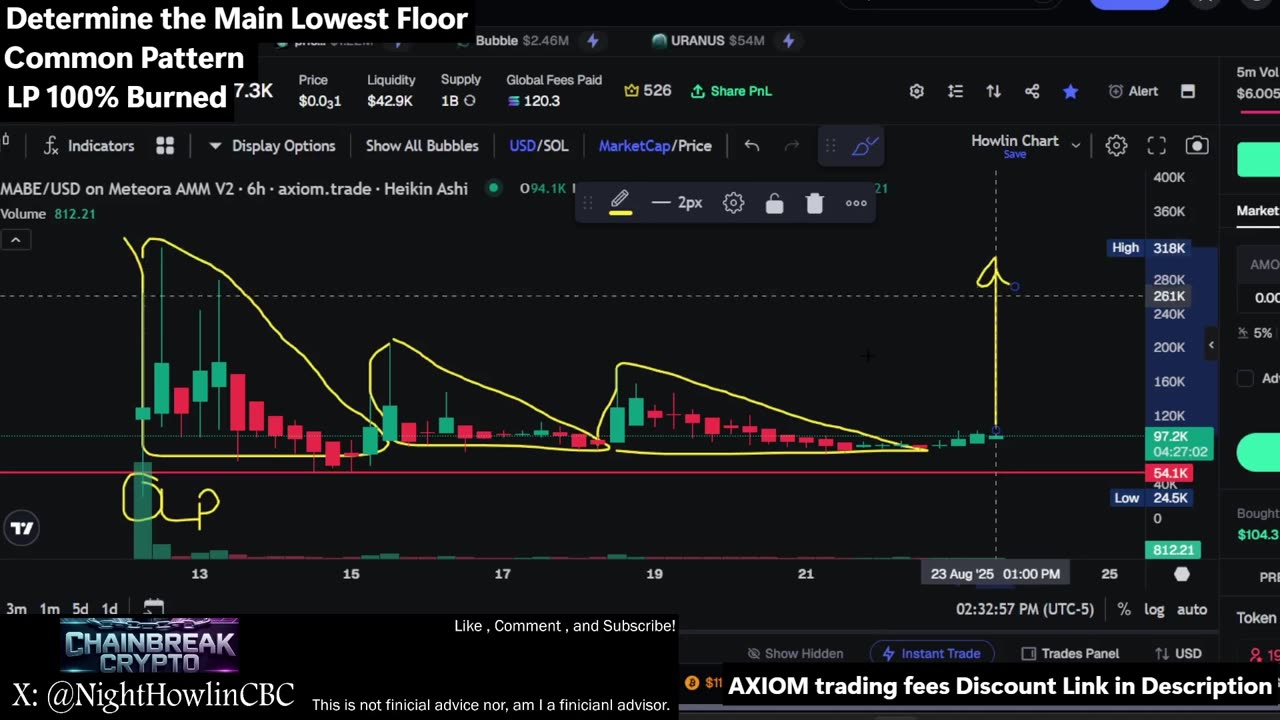1280x720 pixels.
Task: Toggle auto scale mode
Action: (1192, 609)
